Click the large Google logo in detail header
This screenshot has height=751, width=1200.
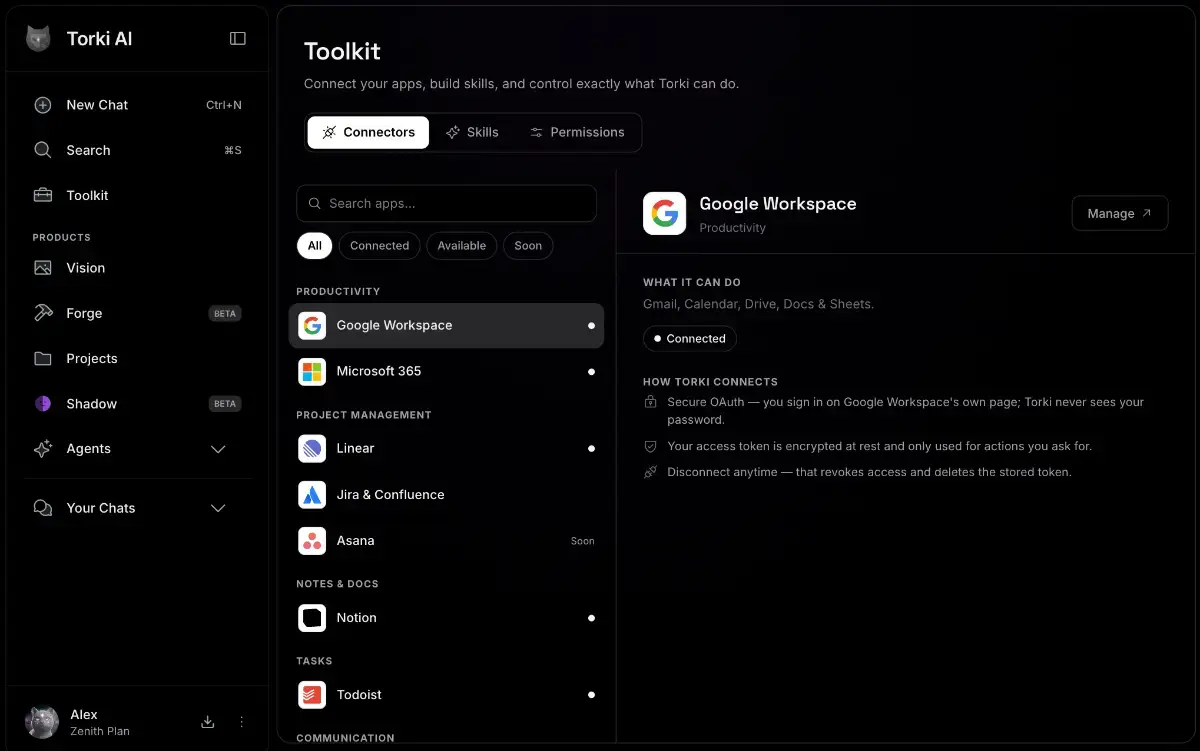click(x=665, y=213)
